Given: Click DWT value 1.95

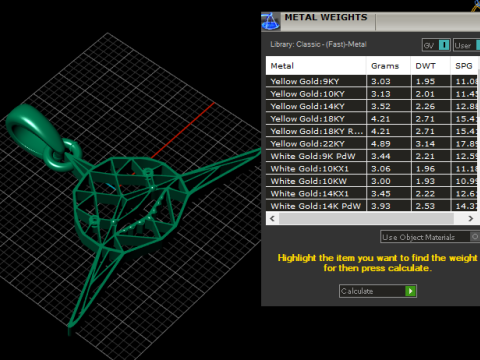Looking at the screenshot, I should click(x=425, y=81).
